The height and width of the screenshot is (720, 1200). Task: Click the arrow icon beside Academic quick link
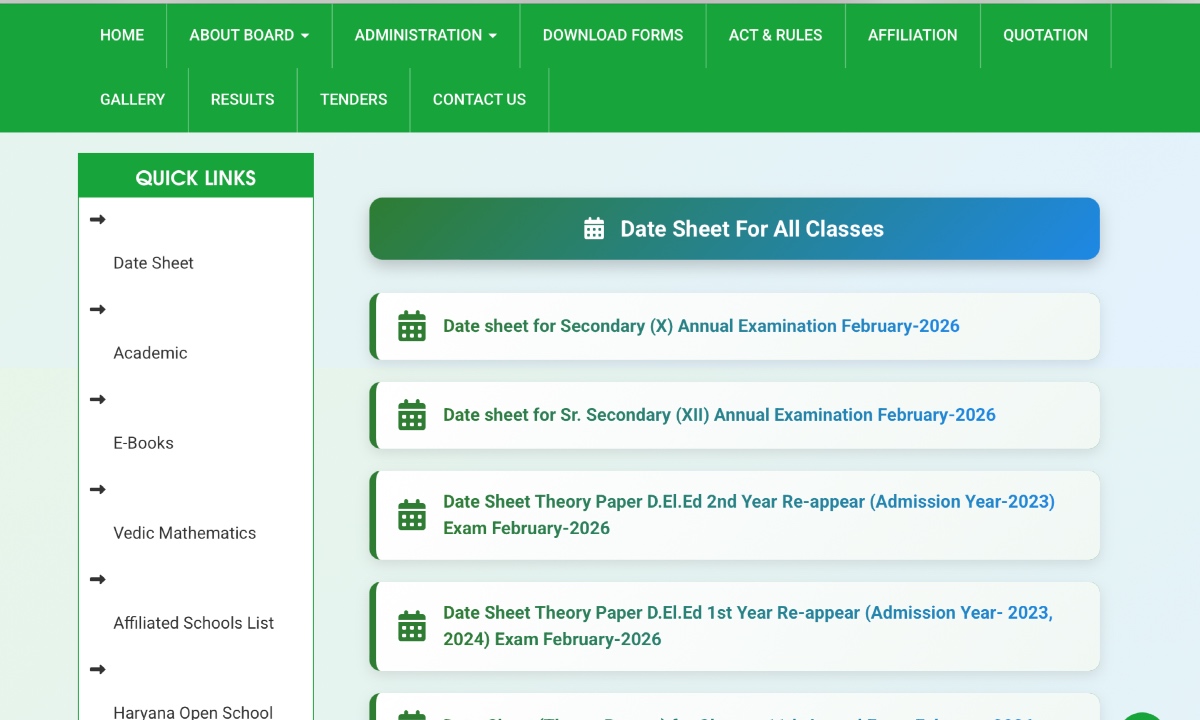tap(97, 309)
